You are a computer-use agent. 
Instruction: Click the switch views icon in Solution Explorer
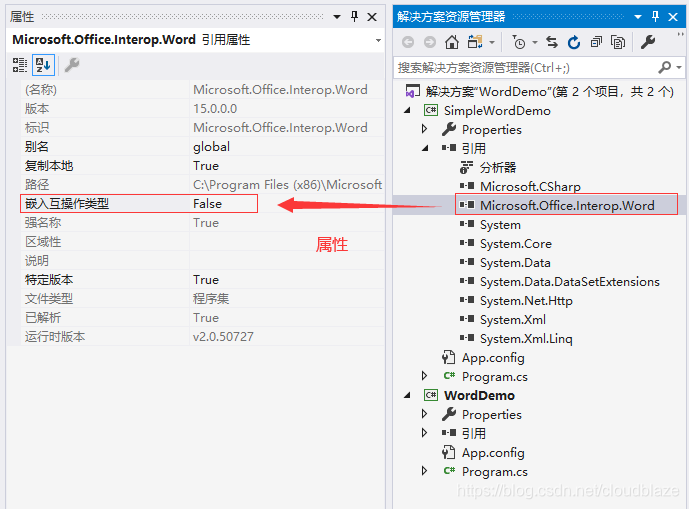475,42
